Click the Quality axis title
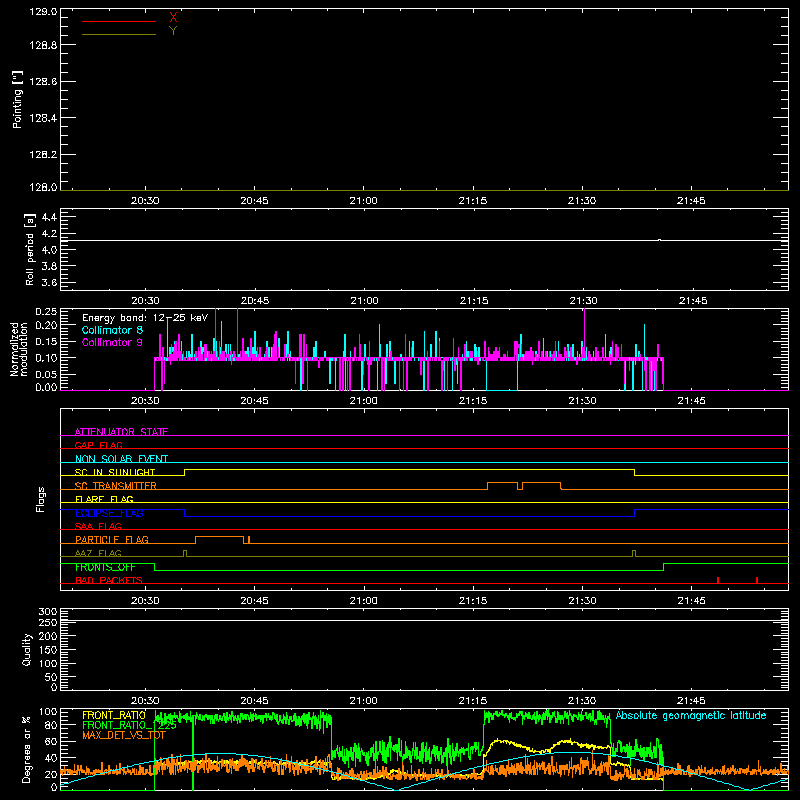This screenshot has height=800, width=800. [27, 649]
